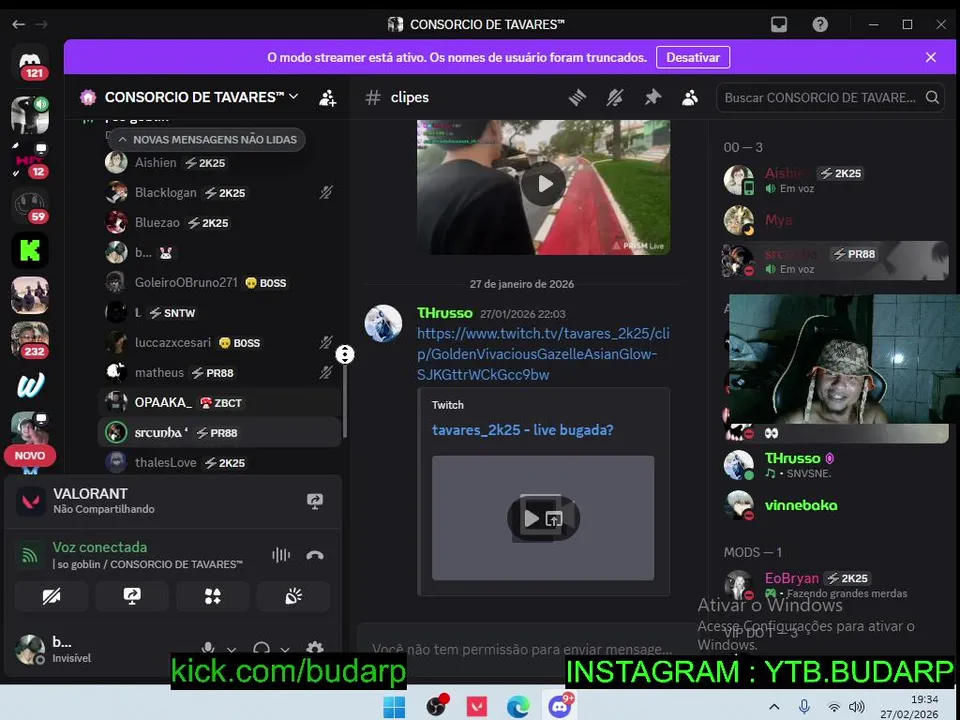Open the W server icon in sidebar
The image size is (960, 720).
coord(30,385)
